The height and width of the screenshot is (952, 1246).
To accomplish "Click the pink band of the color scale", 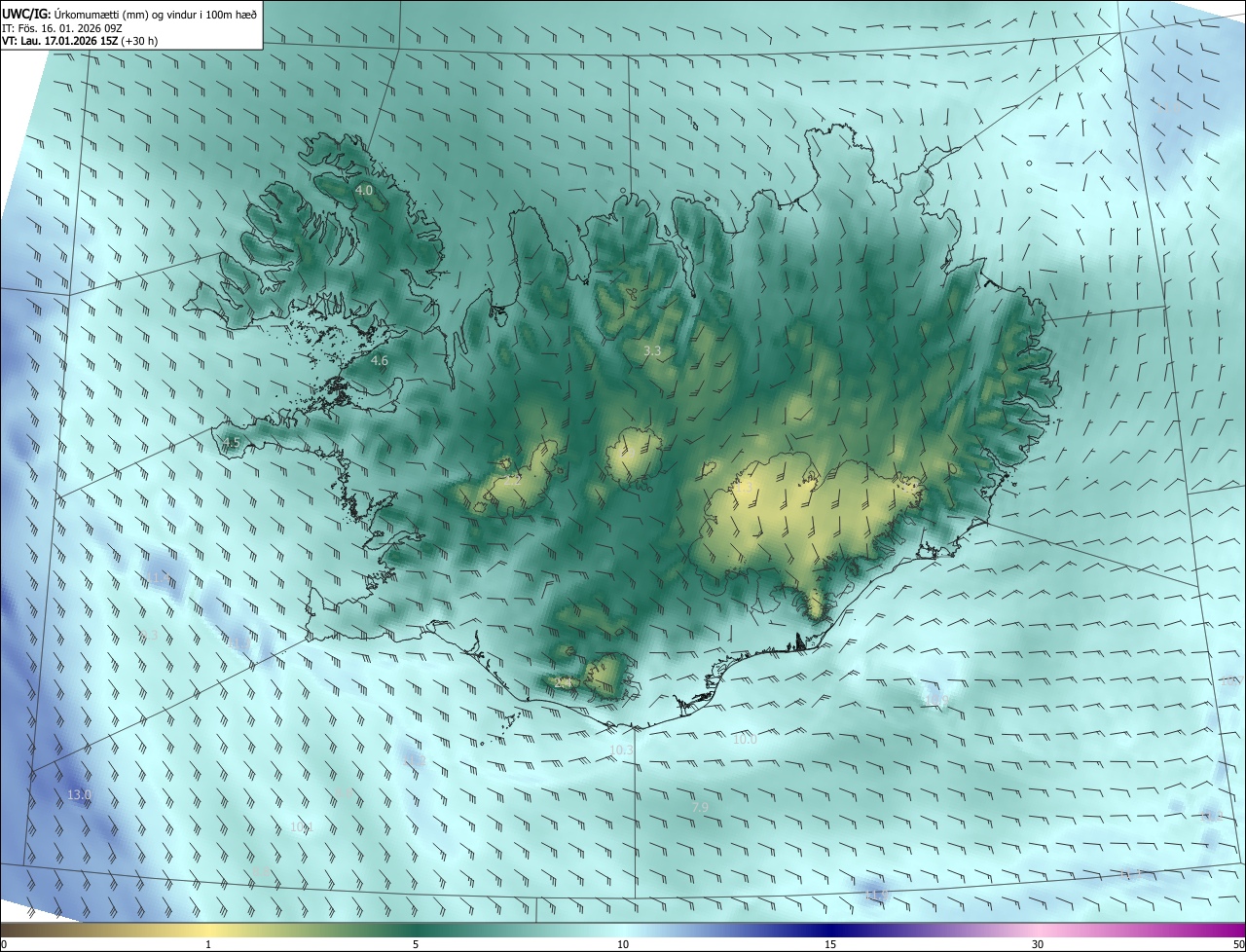I will (x=1038, y=930).
